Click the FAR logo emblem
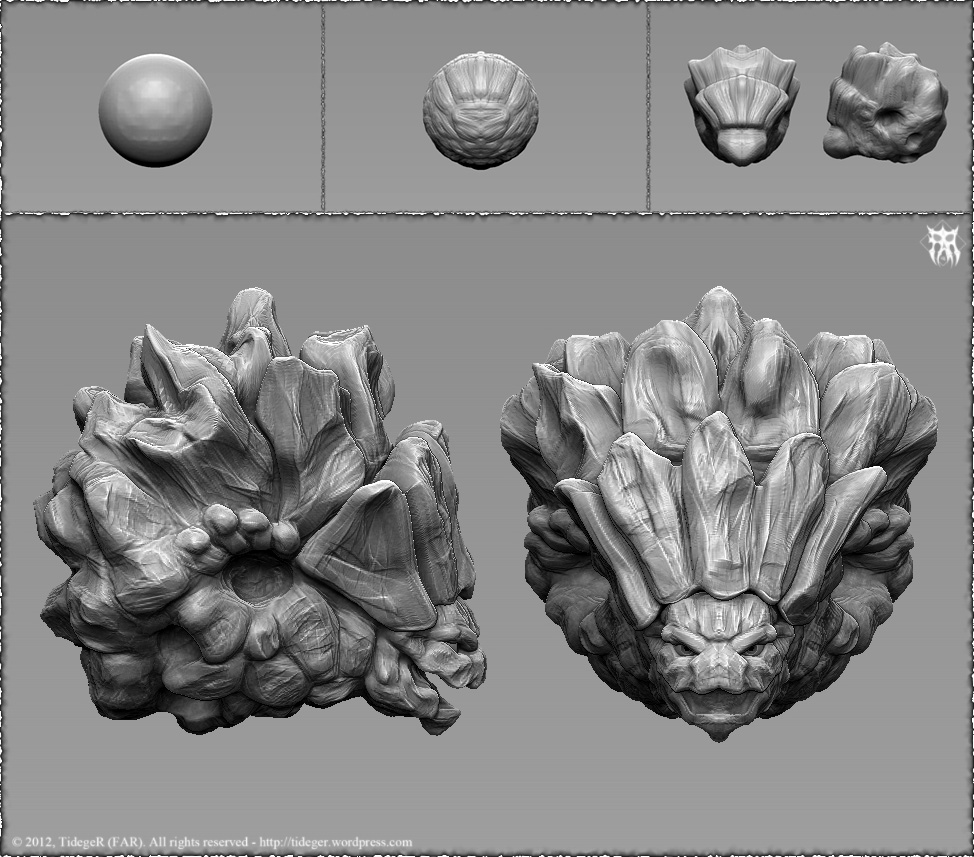Image resolution: width=974 pixels, height=857 pixels. point(943,245)
